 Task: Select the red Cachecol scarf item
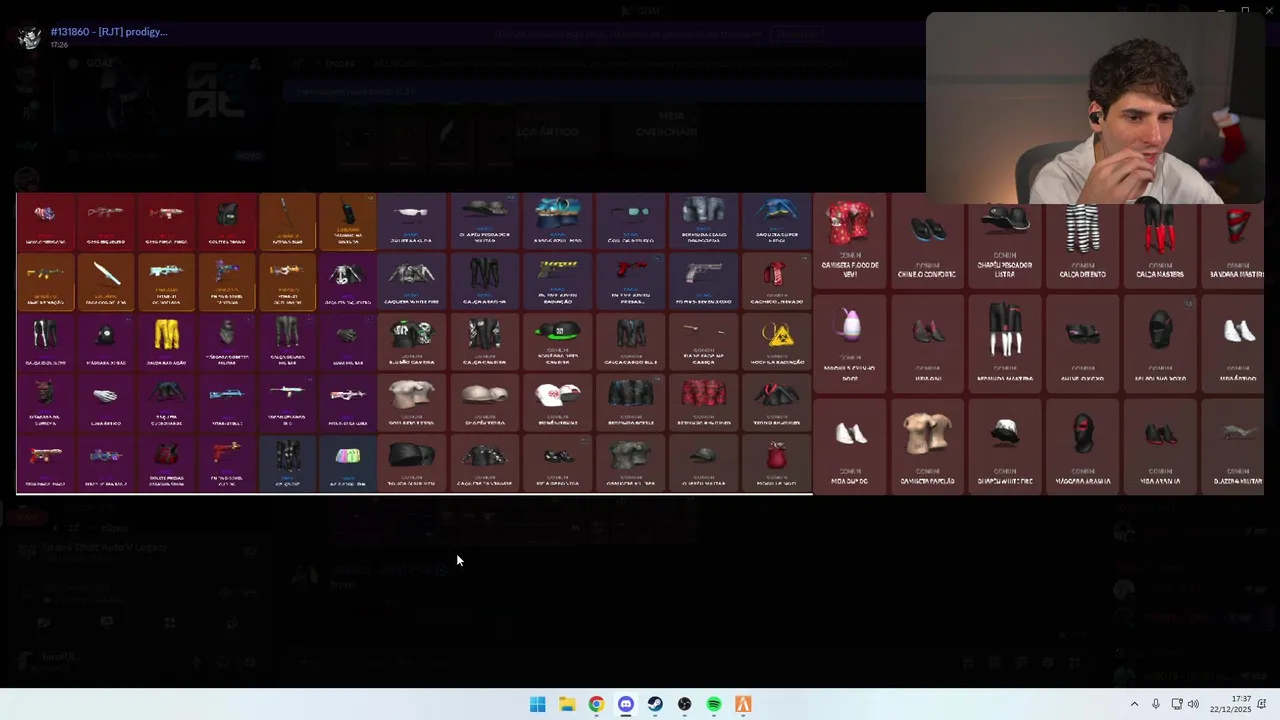click(x=776, y=281)
